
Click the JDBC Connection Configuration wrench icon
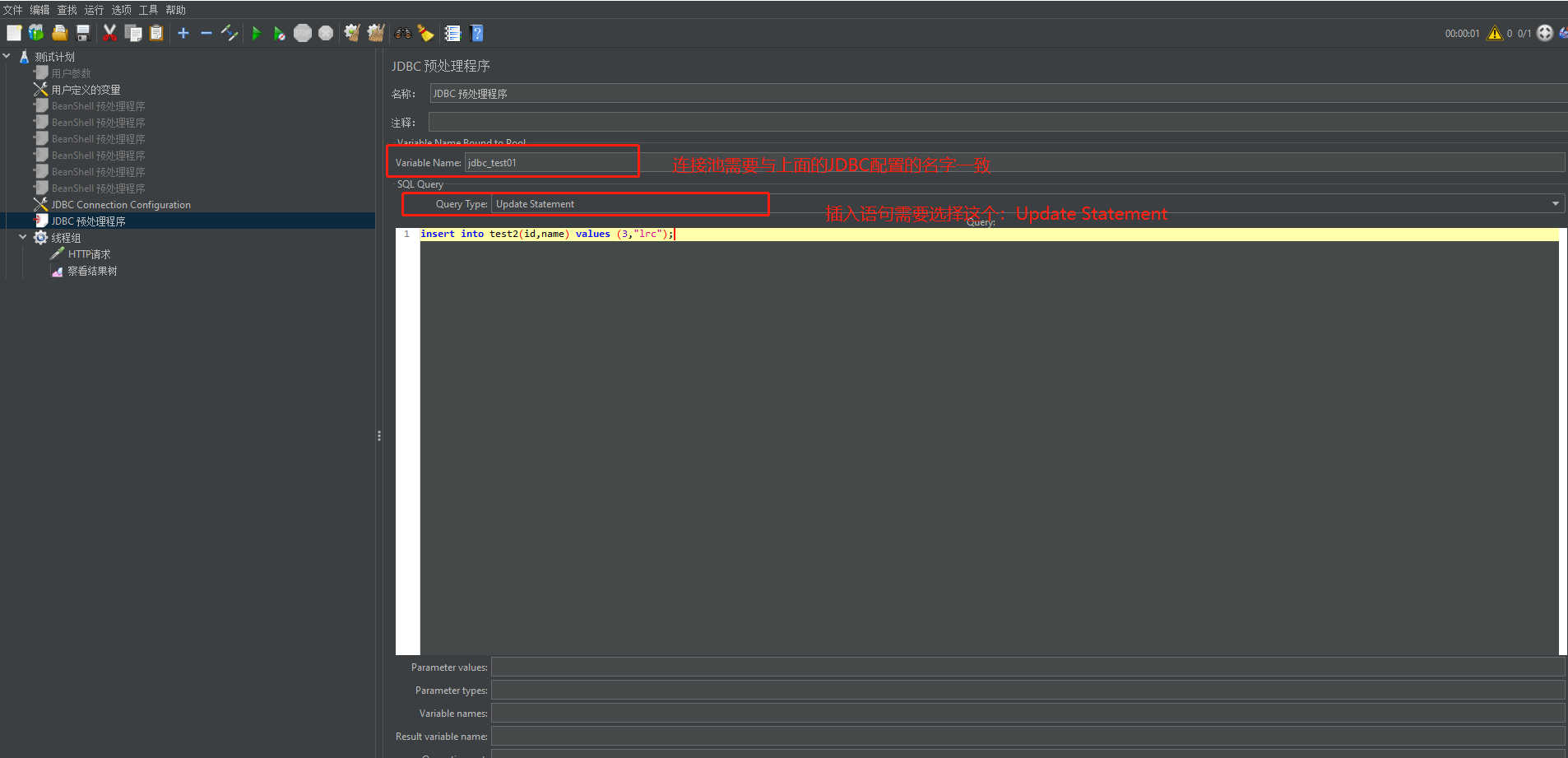pyautogui.click(x=40, y=205)
